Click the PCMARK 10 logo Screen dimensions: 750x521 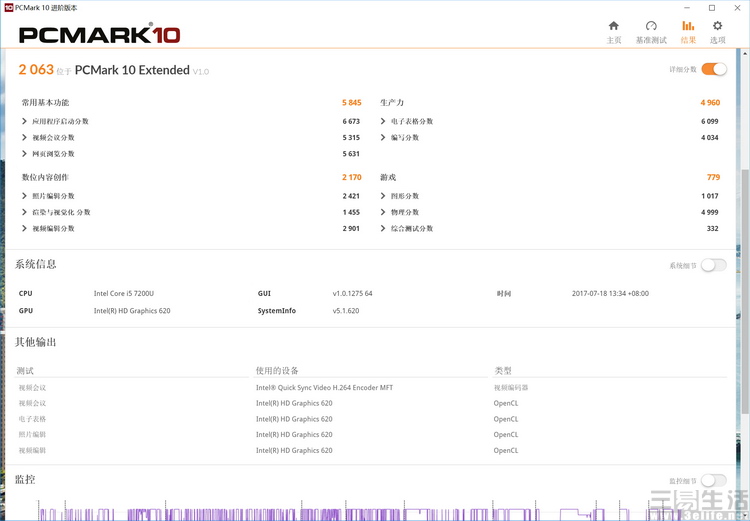tap(99, 34)
